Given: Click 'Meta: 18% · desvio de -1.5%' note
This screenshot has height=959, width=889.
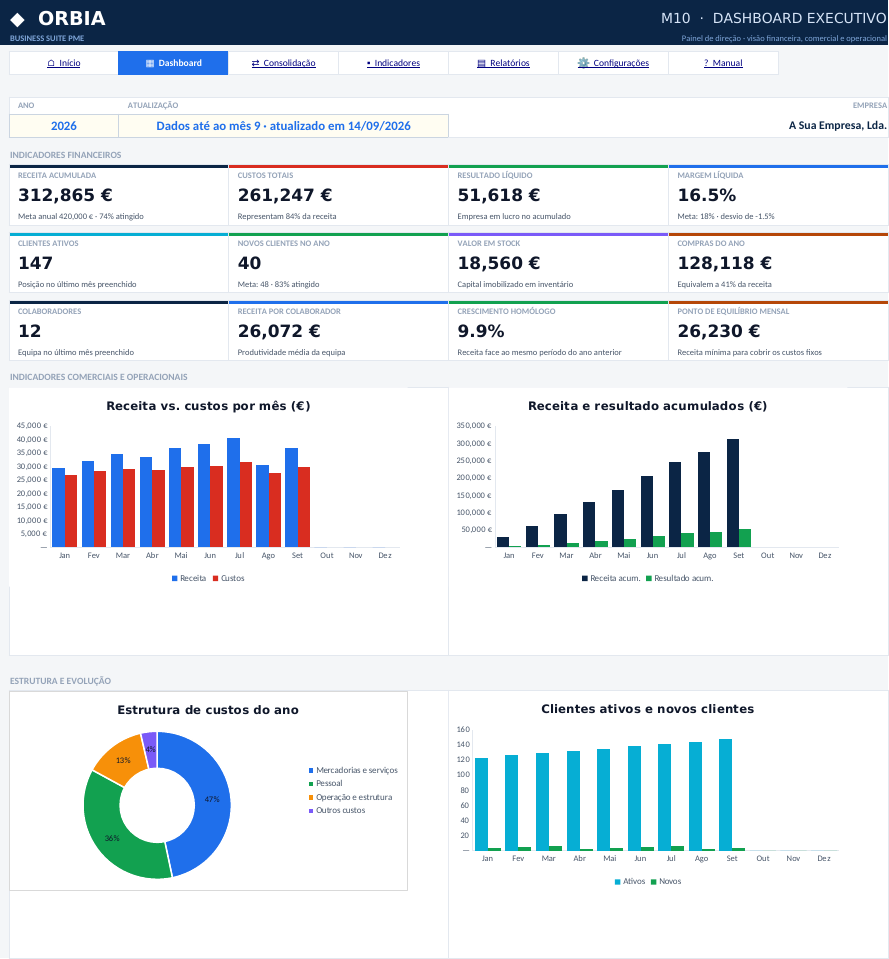Looking at the screenshot, I should 726,217.
